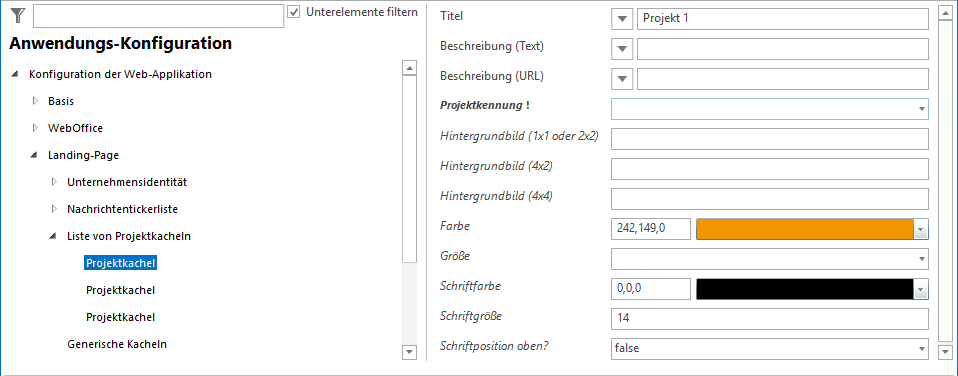This screenshot has width=958, height=376.
Task: Click tree panel scroll up arrow
Action: (409, 67)
